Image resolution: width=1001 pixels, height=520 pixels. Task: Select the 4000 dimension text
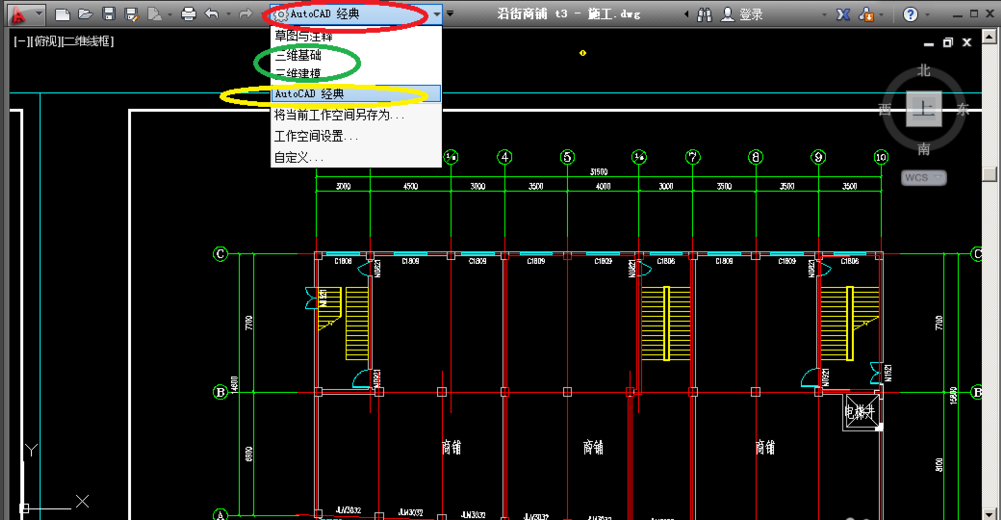[603, 186]
